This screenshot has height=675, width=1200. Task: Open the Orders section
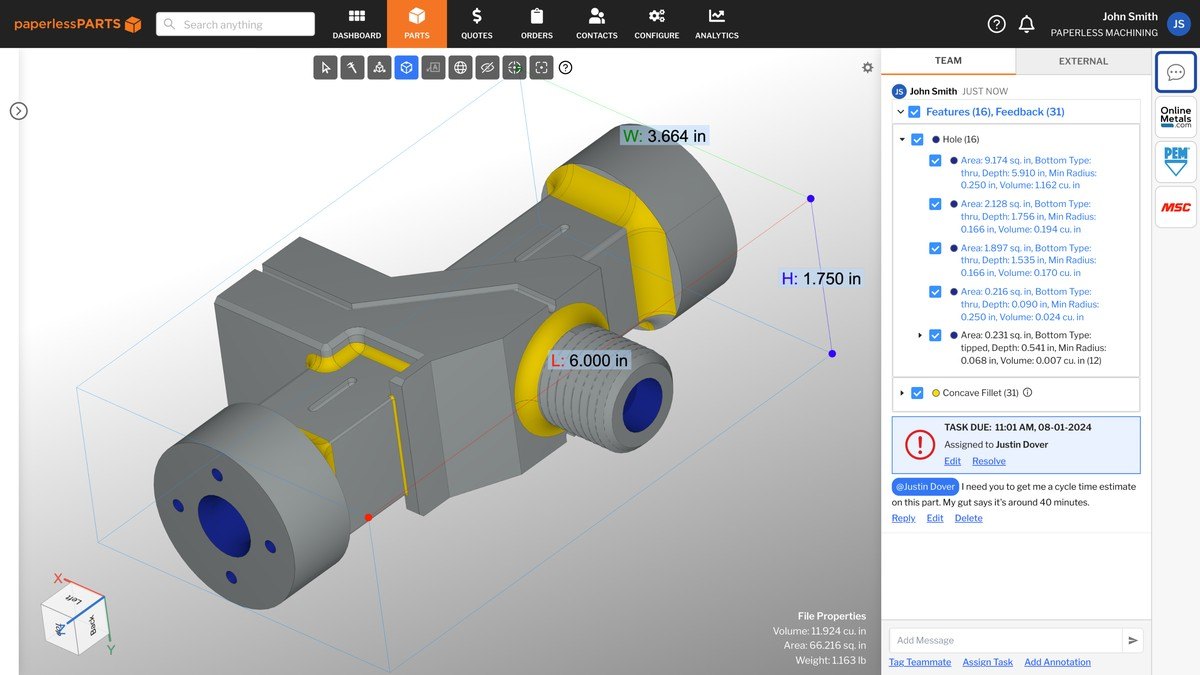click(x=537, y=24)
